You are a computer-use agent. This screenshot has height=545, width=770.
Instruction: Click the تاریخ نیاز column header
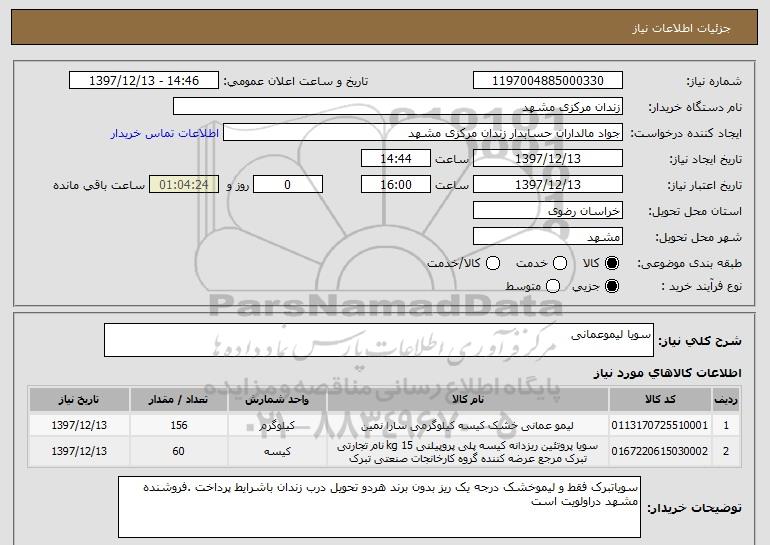tap(79, 400)
